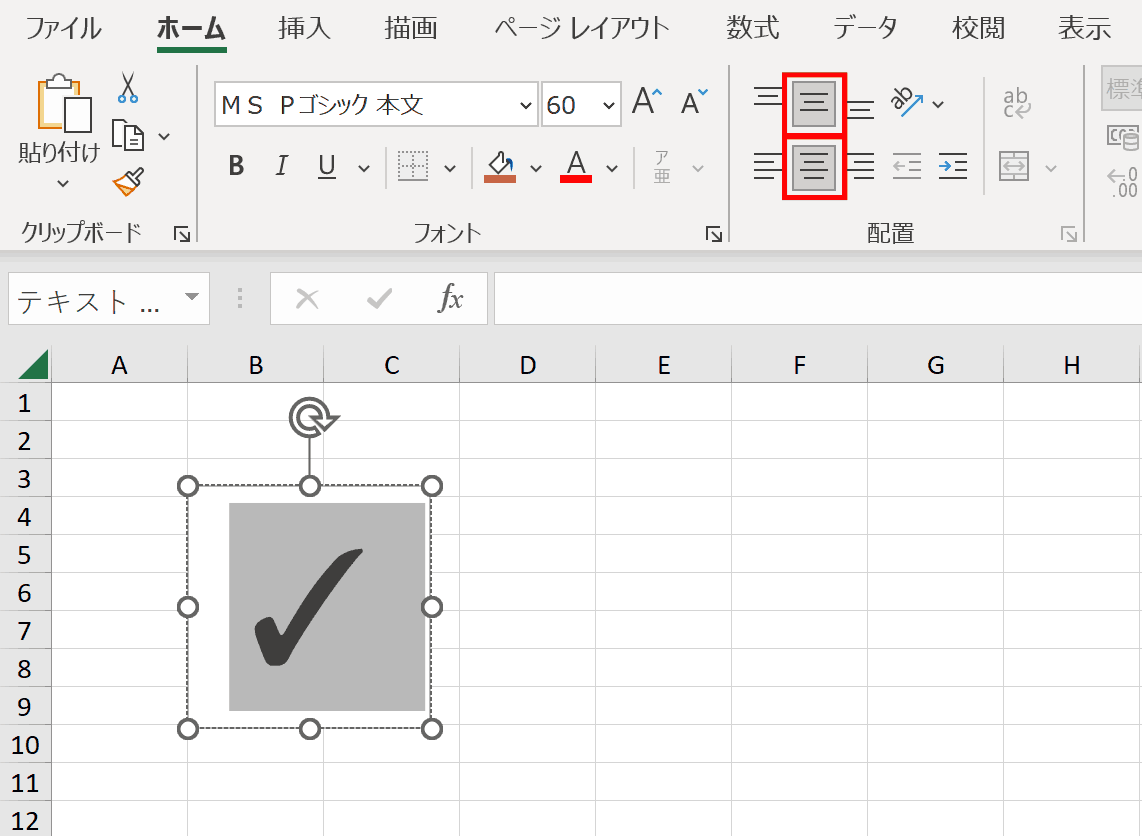Click the Paste clipboard icon
This screenshot has height=836, width=1142.
point(64,103)
